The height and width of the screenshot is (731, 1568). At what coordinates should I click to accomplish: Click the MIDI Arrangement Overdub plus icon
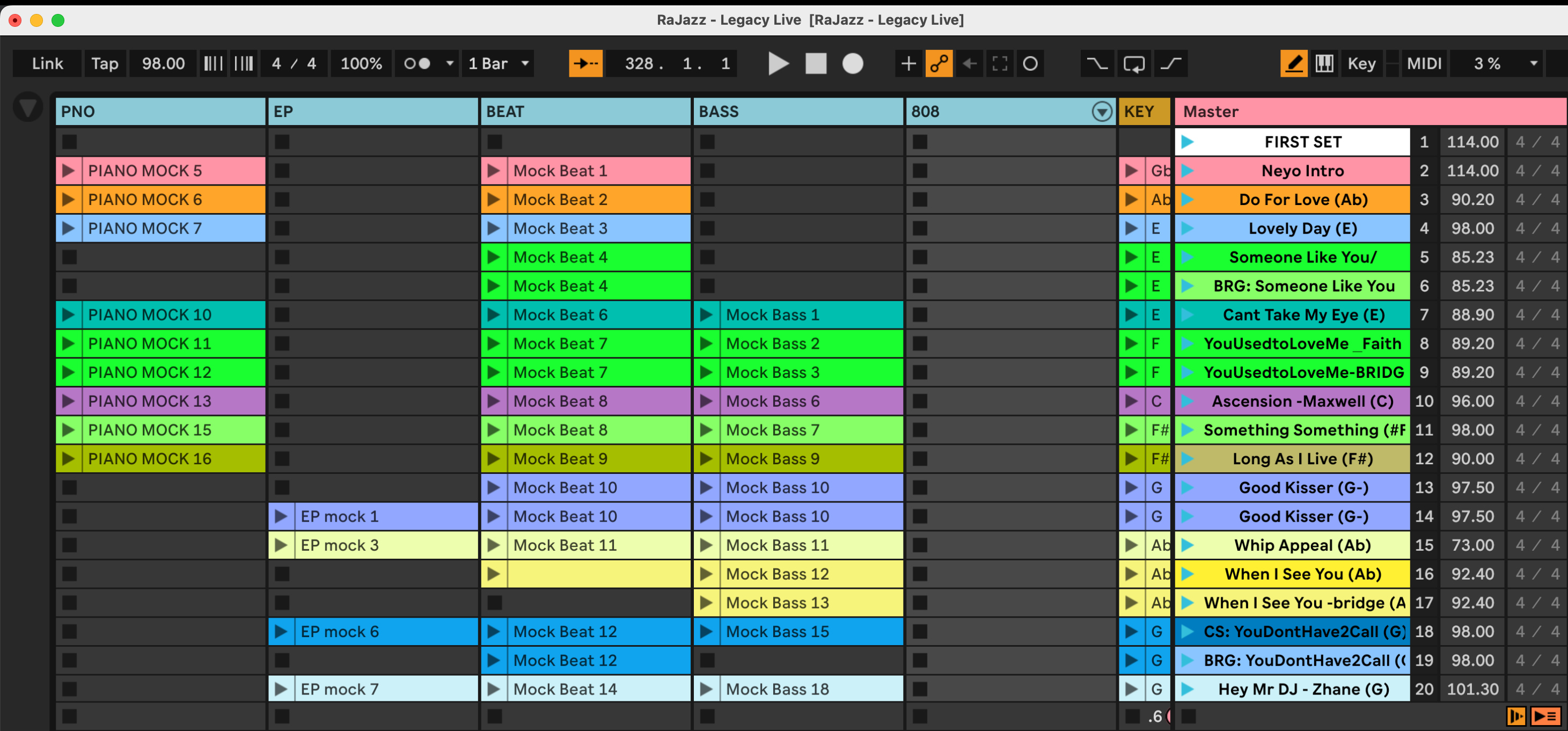(908, 64)
